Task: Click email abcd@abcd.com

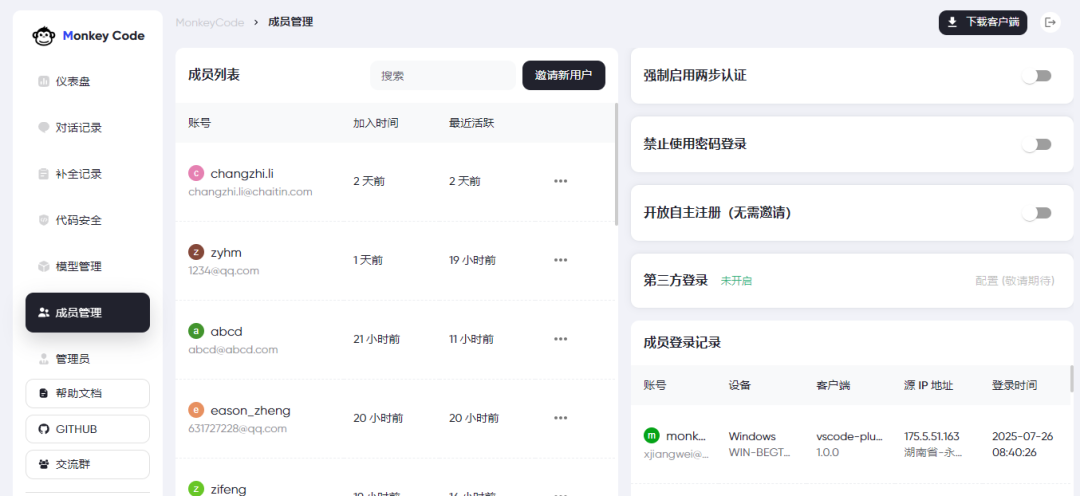Action: (233, 350)
